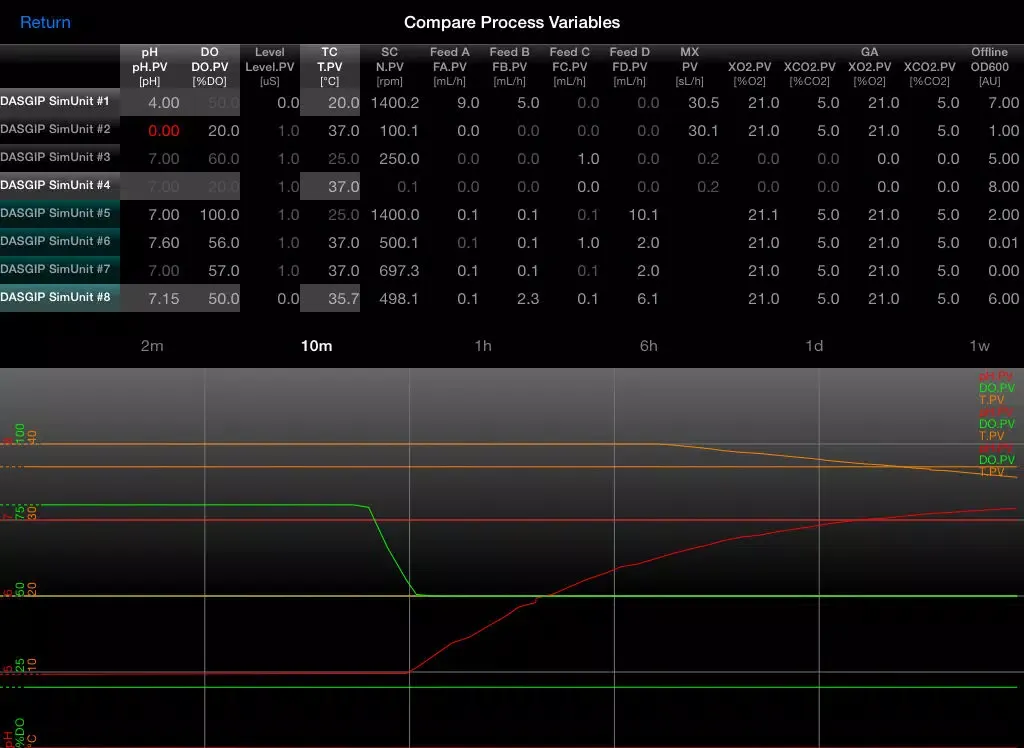Click stirrer speed 250.0 of SimUnit #3

399,159
